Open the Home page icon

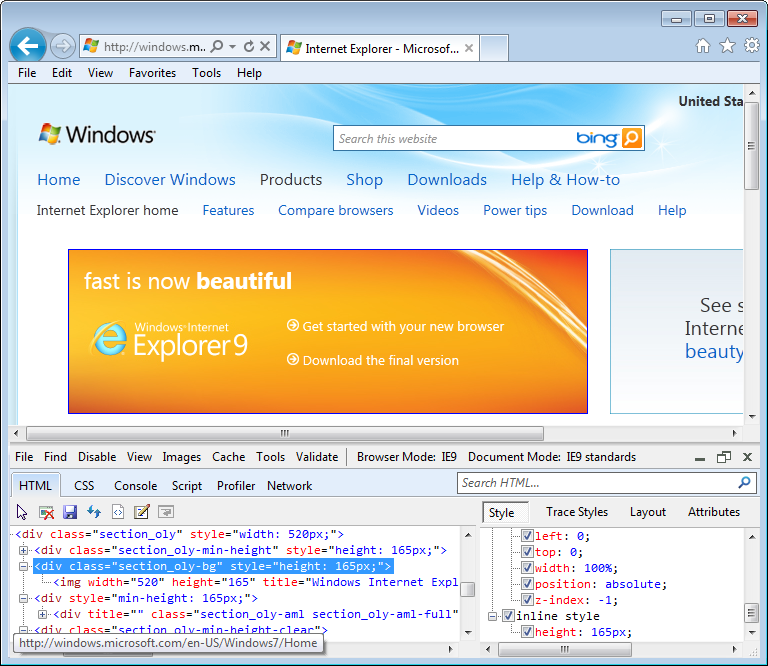pyautogui.click(x=703, y=46)
